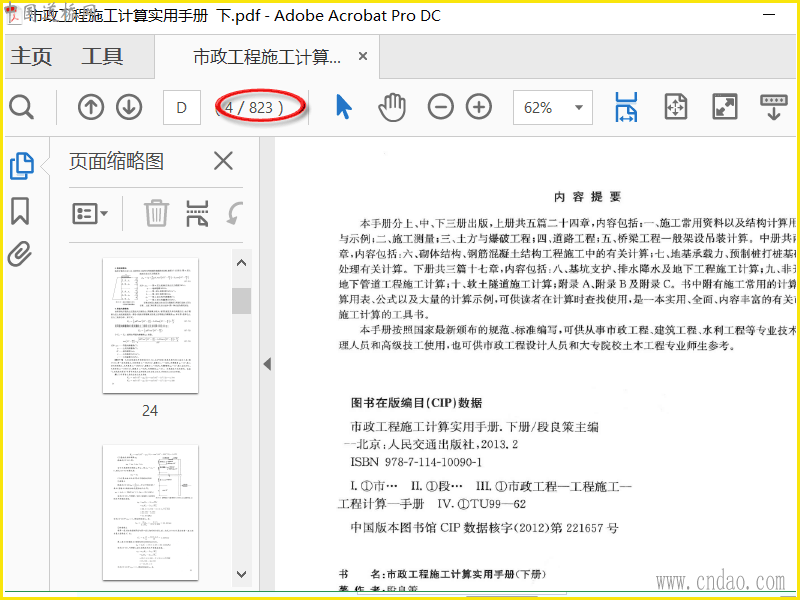Collapse the navigation pane with left triangle
800x600 pixels.
coord(267,364)
